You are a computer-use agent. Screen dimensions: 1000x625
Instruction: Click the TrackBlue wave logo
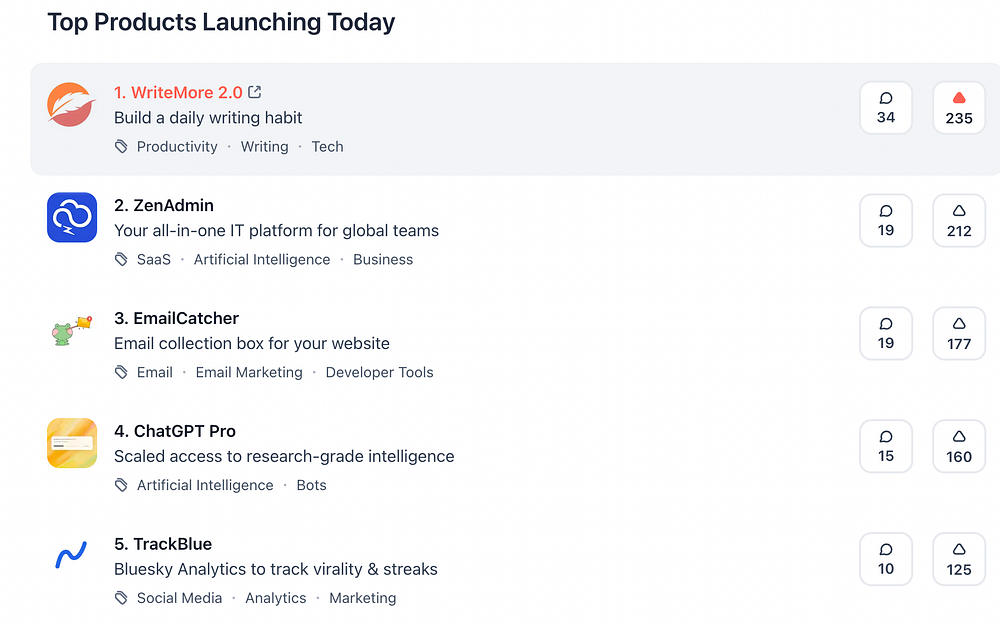[72, 557]
